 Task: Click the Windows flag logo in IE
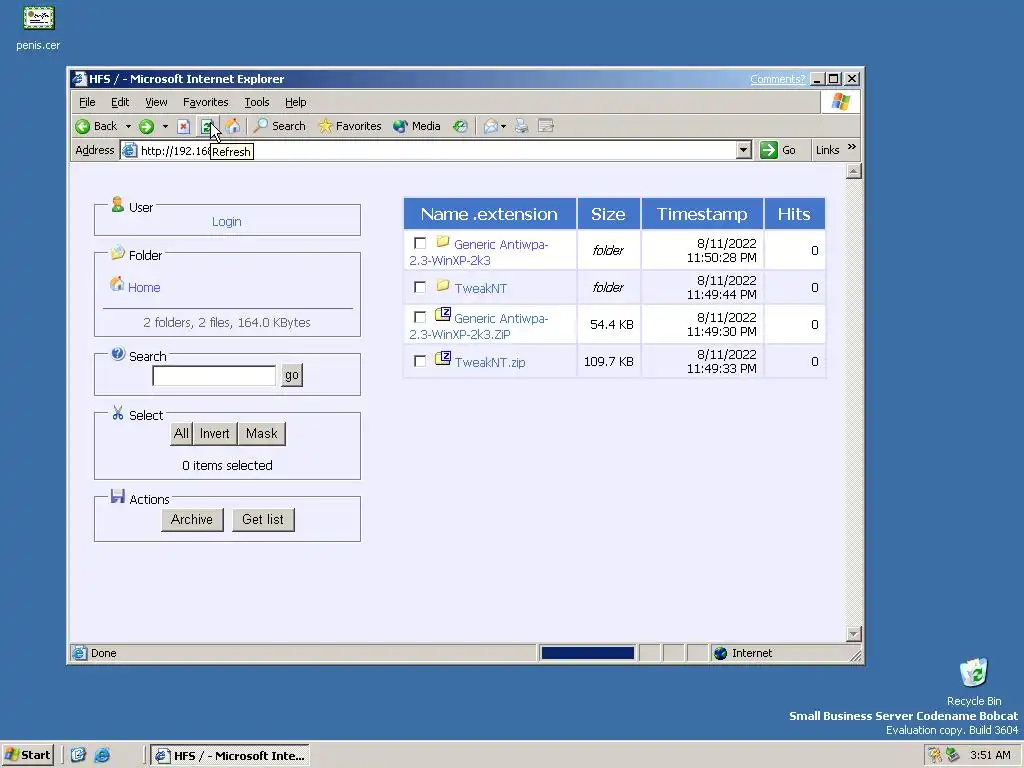pos(840,102)
